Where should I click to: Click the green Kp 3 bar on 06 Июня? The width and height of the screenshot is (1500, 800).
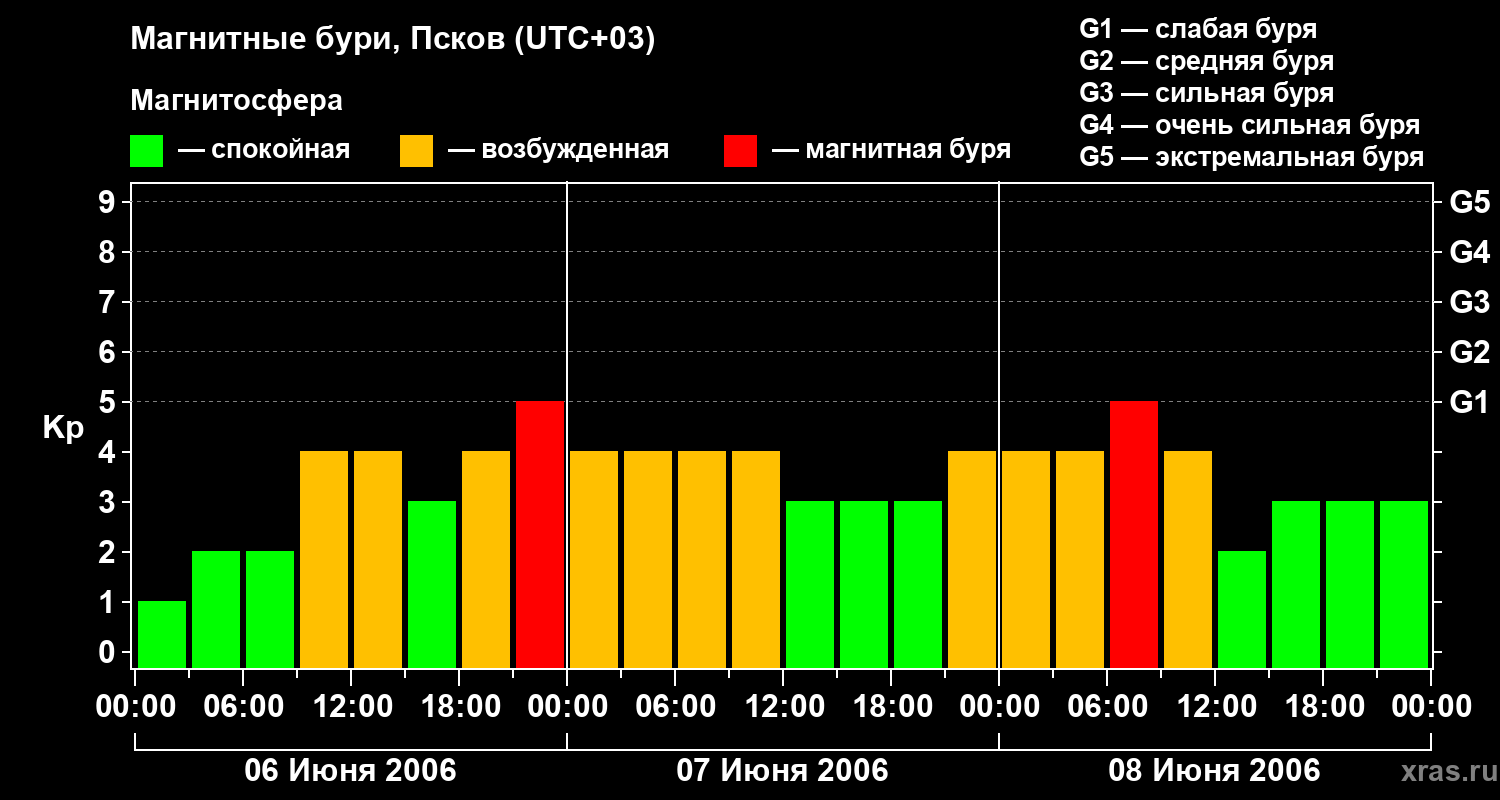432,584
